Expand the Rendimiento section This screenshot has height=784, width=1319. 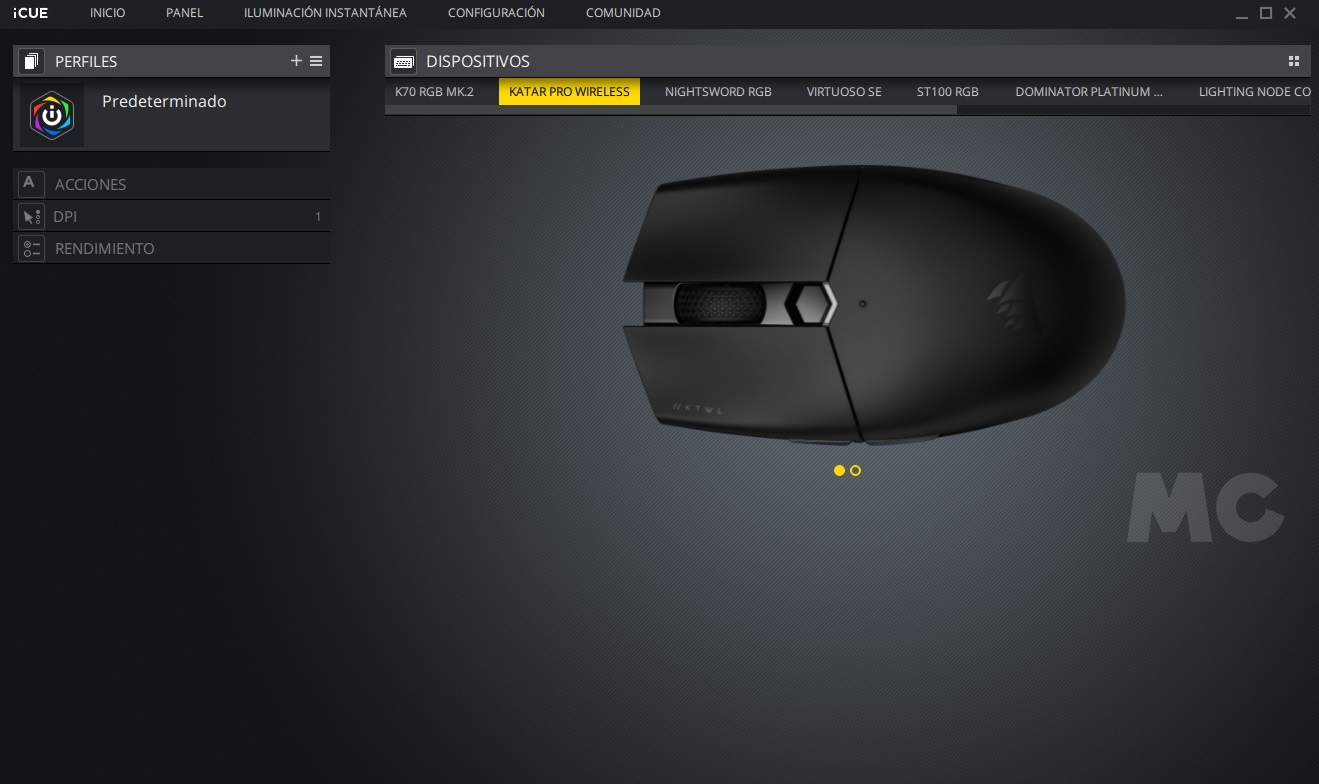pos(105,249)
